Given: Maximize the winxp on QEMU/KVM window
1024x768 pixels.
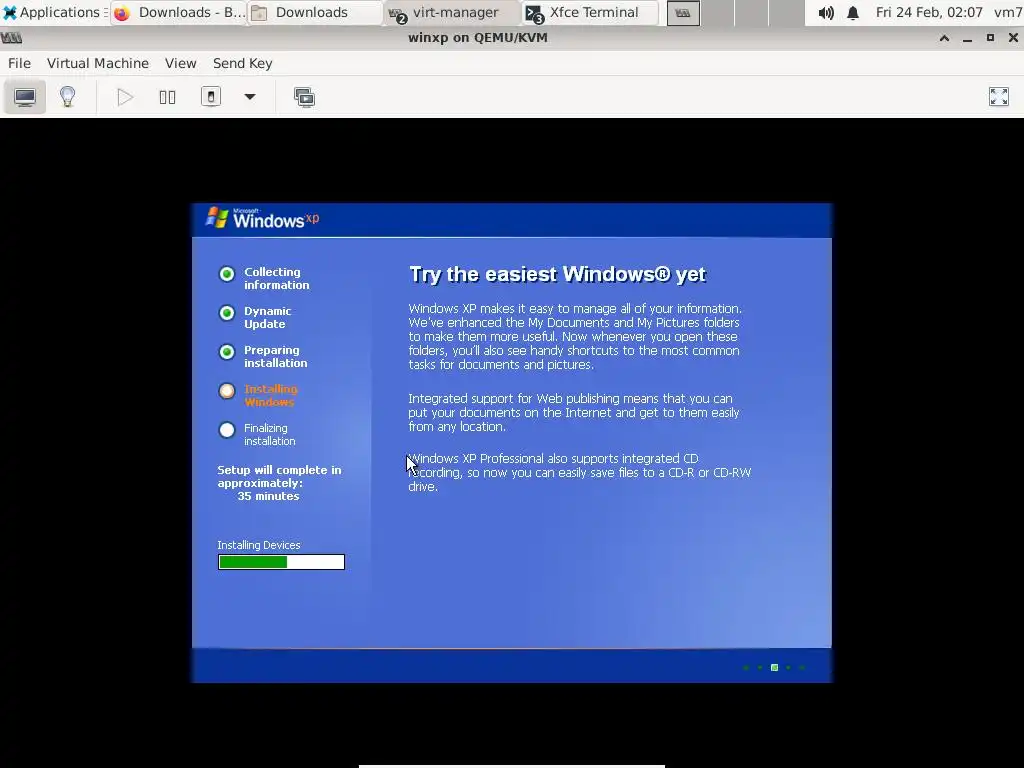Looking at the screenshot, I should 990,38.
